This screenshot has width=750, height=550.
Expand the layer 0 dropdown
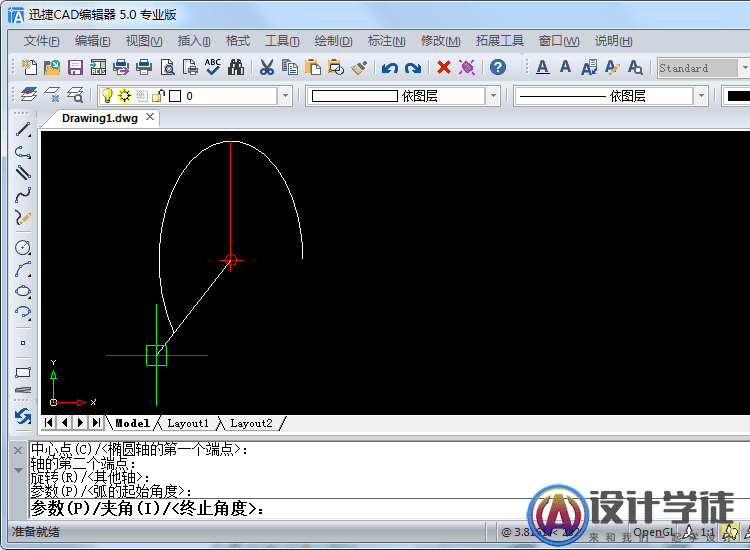[x=285, y=96]
